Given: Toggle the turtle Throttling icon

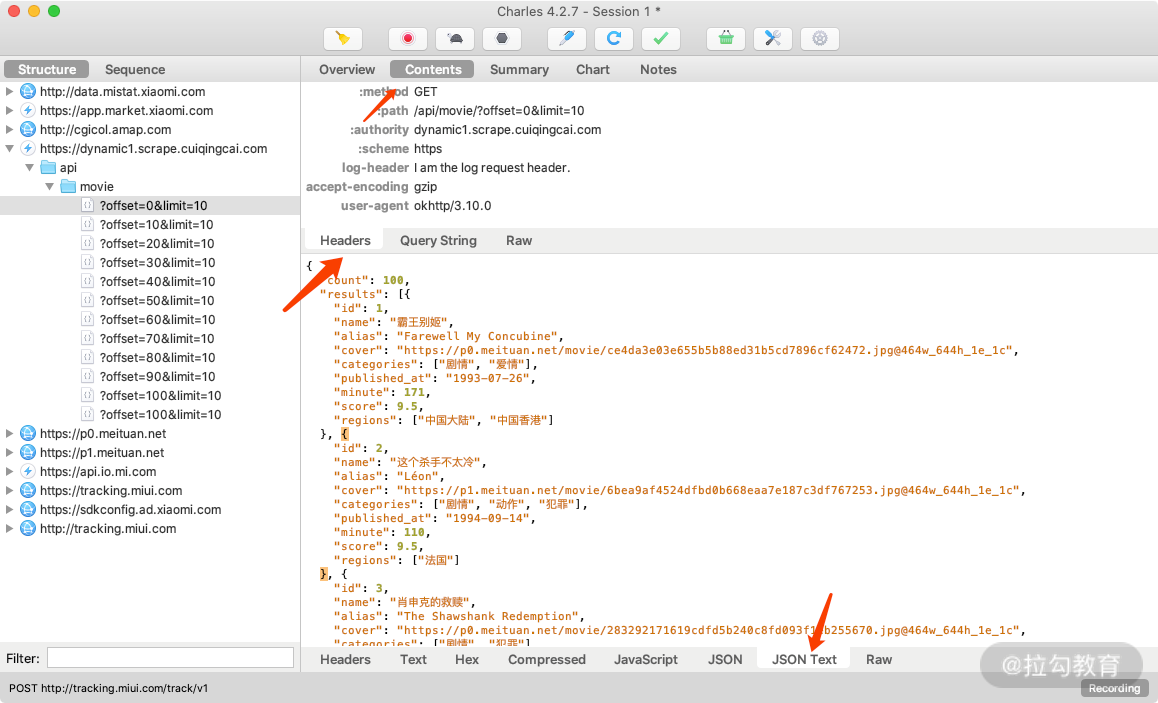Looking at the screenshot, I should pos(455,38).
